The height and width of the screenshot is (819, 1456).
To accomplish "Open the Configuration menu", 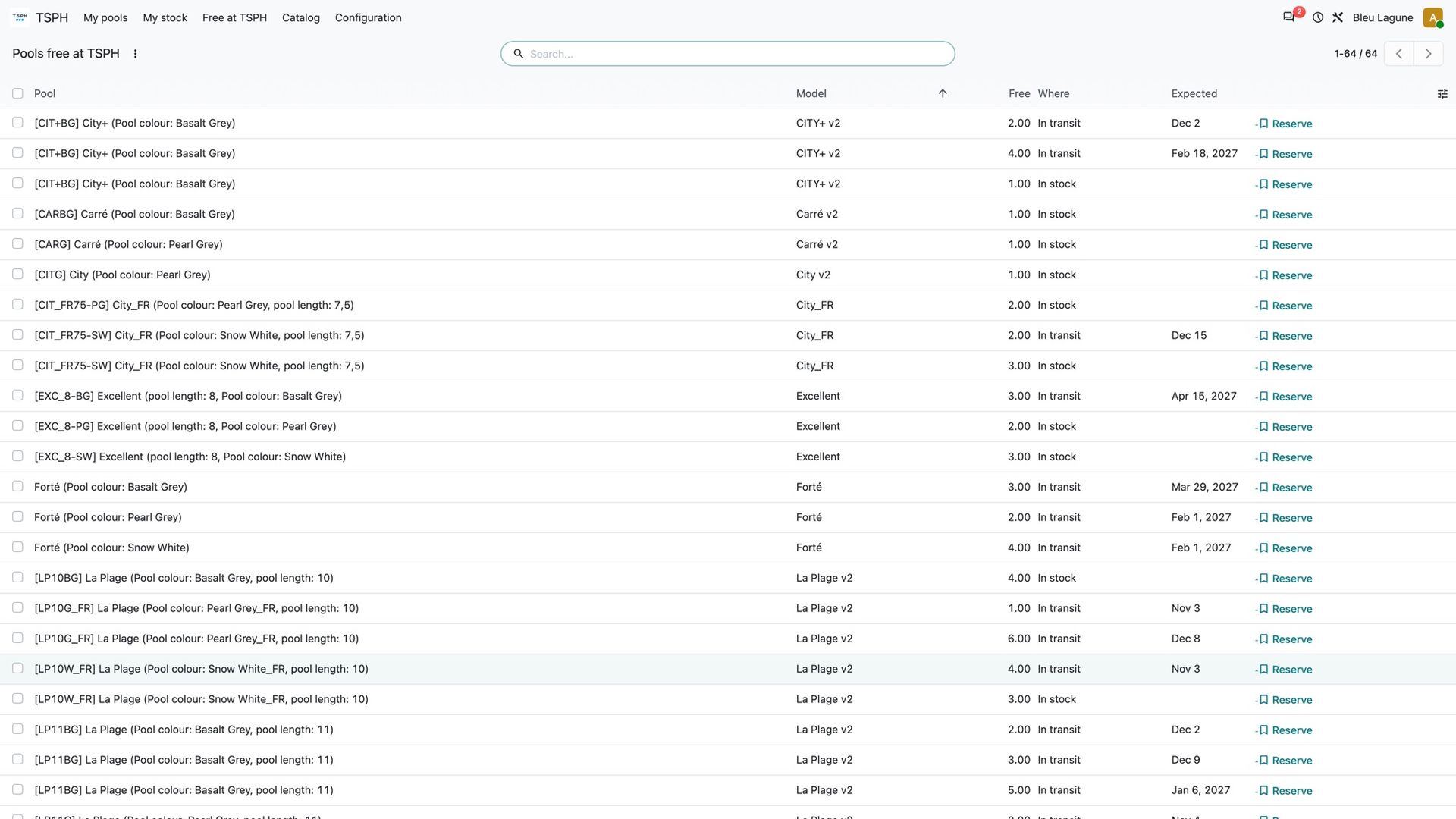I will pyautogui.click(x=368, y=17).
